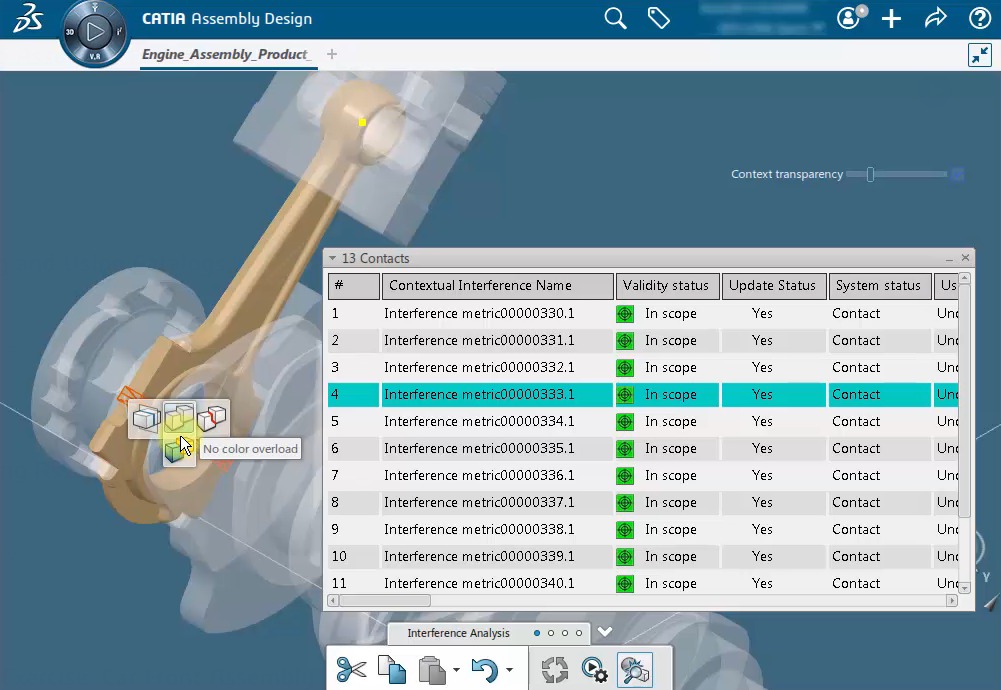Viewport: 1001px width, 690px height.
Task: Sort by the # column header
Action: pyautogui.click(x=354, y=286)
